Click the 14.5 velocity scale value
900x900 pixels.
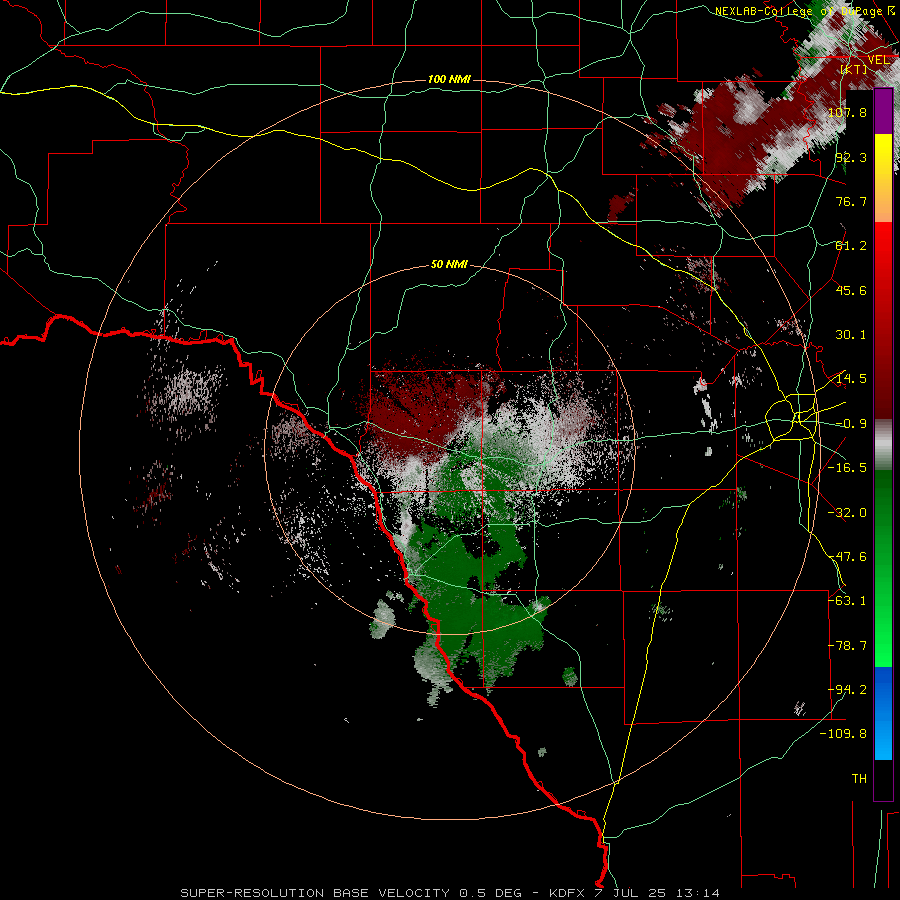[x=851, y=379]
